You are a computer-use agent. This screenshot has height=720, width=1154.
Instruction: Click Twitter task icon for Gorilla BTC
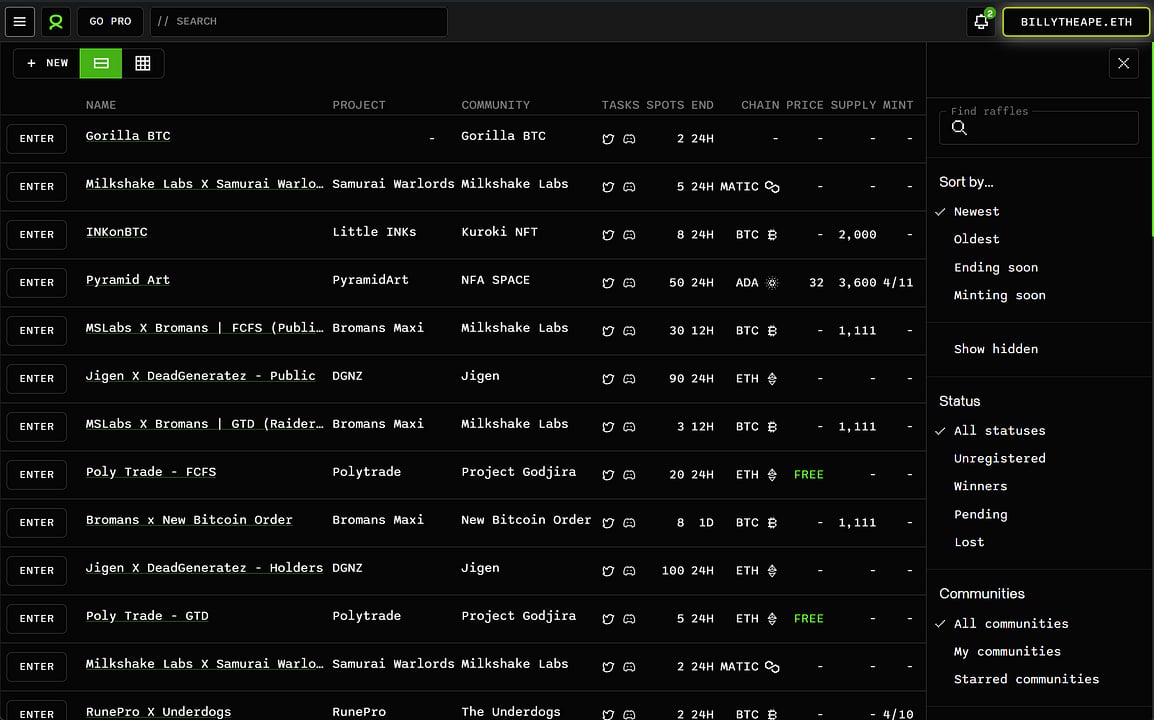(x=608, y=138)
